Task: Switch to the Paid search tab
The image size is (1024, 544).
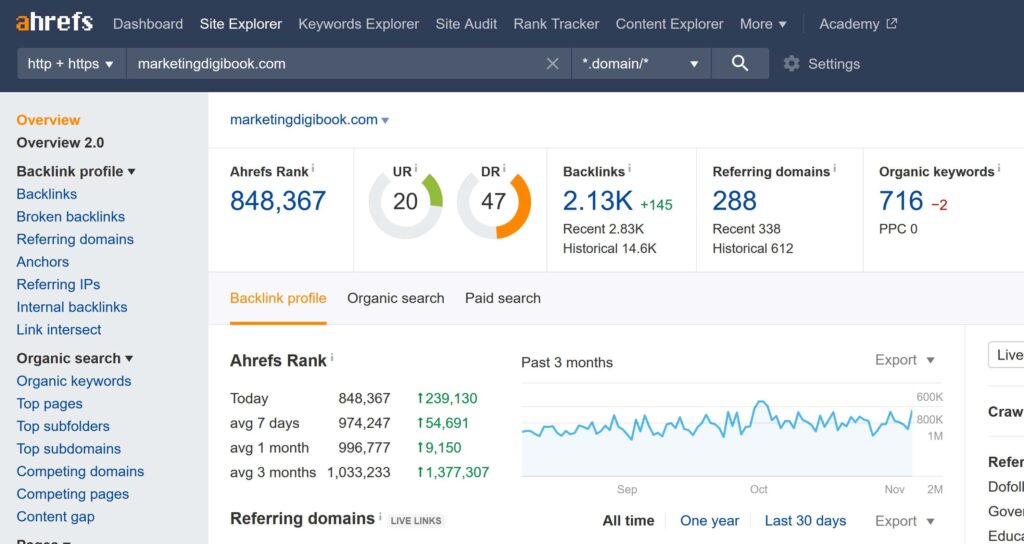Action: [503, 298]
